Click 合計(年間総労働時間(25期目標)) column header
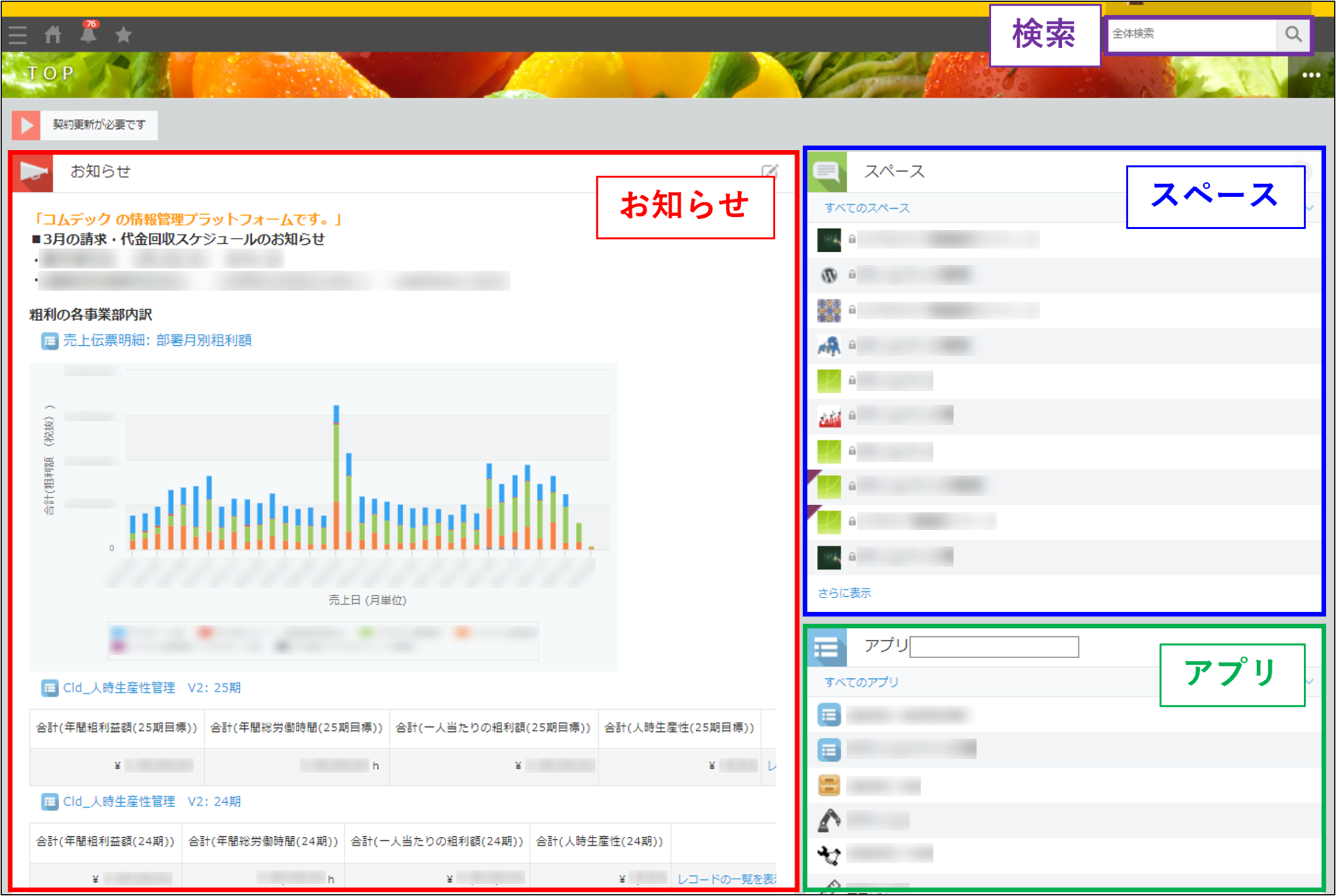Viewport: 1336px width, 896px height. click(x=296, y=728)
